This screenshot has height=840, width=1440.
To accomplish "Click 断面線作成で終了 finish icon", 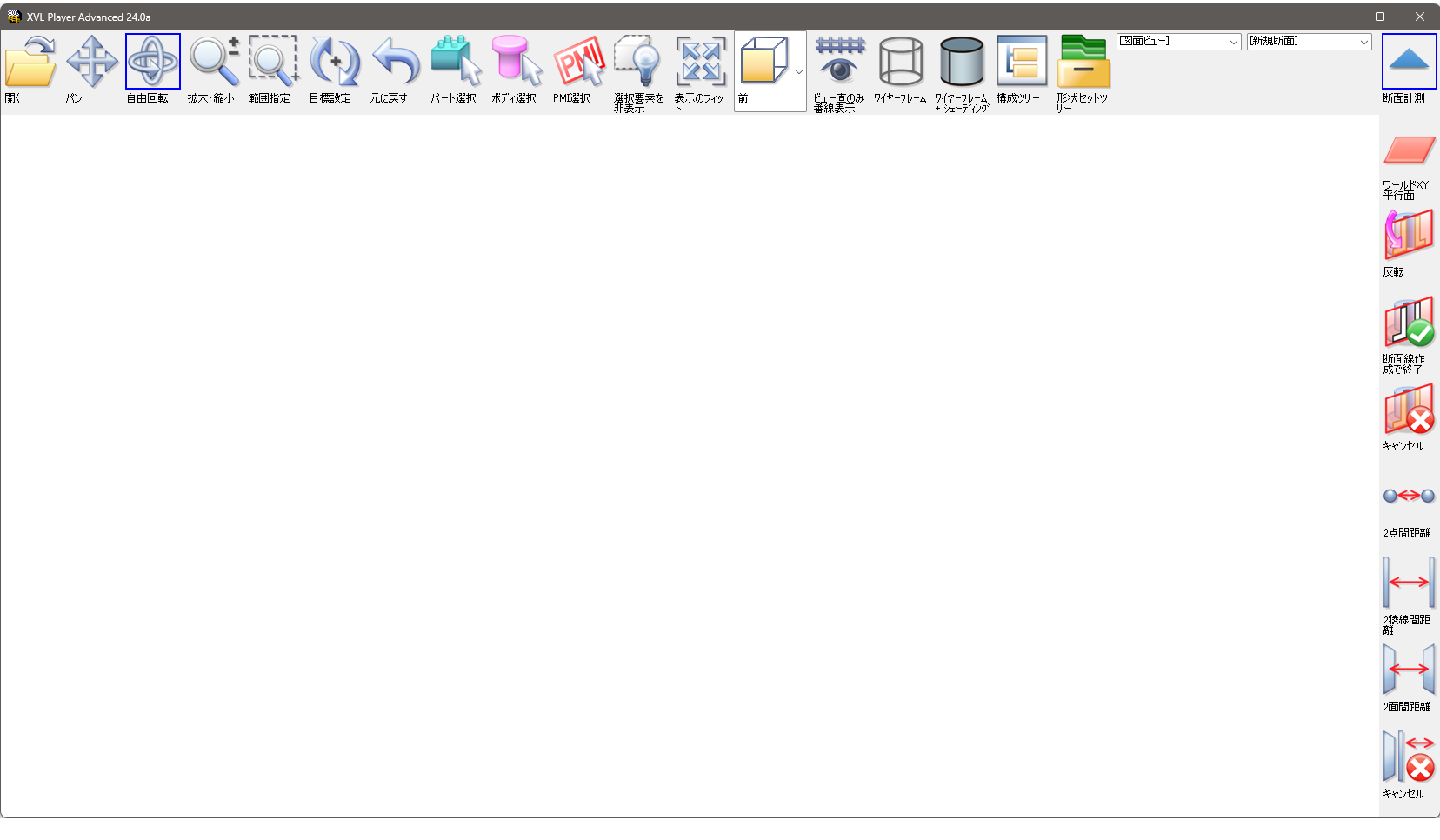I will (x=1410, y=323).
